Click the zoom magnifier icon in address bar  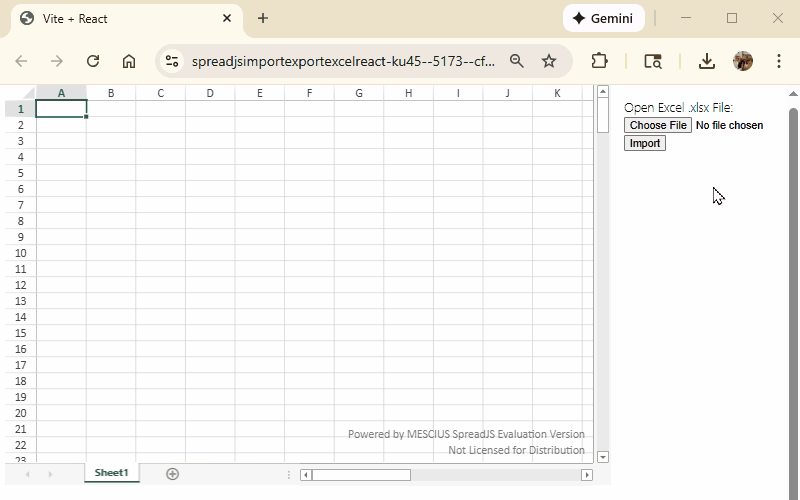(x=517, y=61)
